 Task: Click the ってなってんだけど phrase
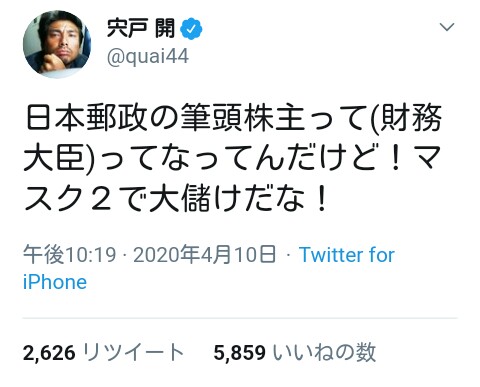click(x=234, y=158)
